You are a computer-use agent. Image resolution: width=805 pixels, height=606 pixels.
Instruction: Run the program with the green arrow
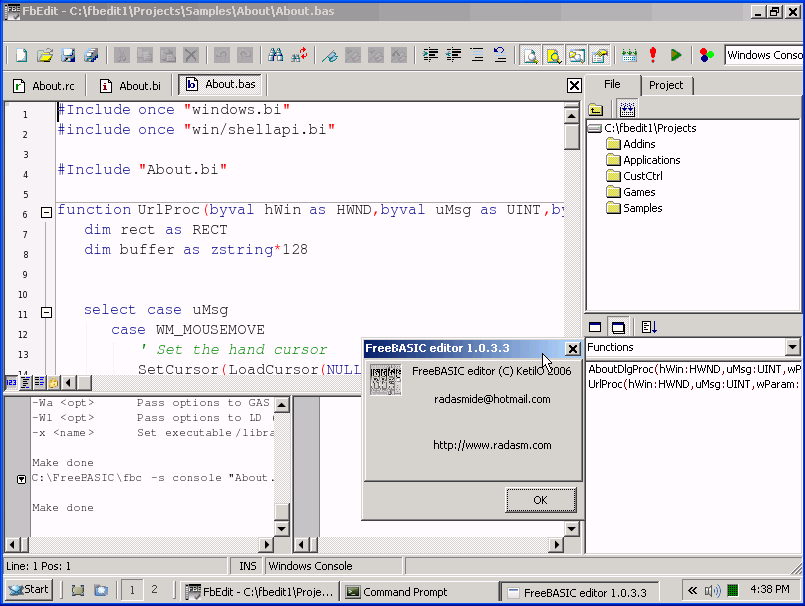tap(676, 55)
